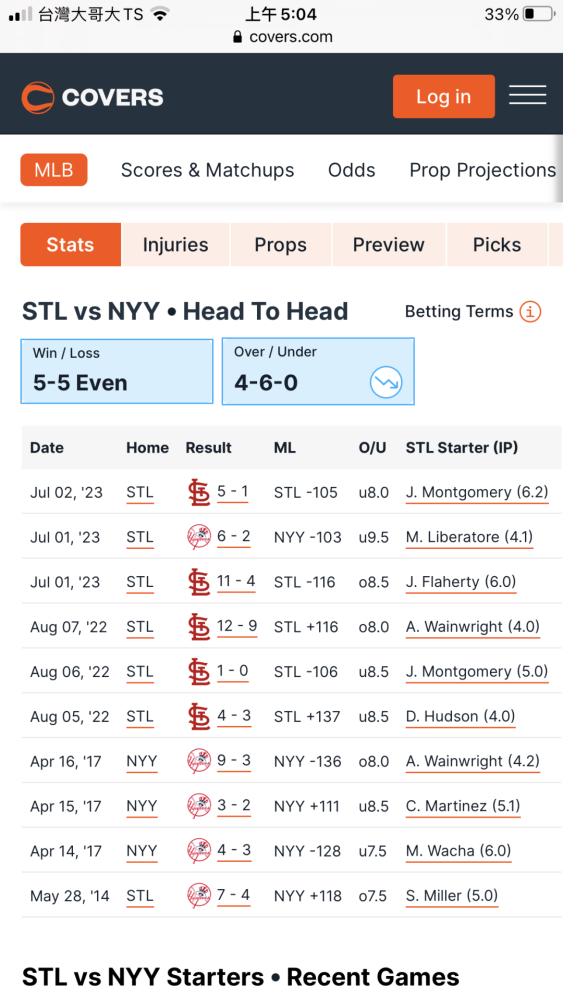Open Scores & Matchups menu
This screenshot has height=1000, width=563.
pyautogui.click(x=207, y=170)
